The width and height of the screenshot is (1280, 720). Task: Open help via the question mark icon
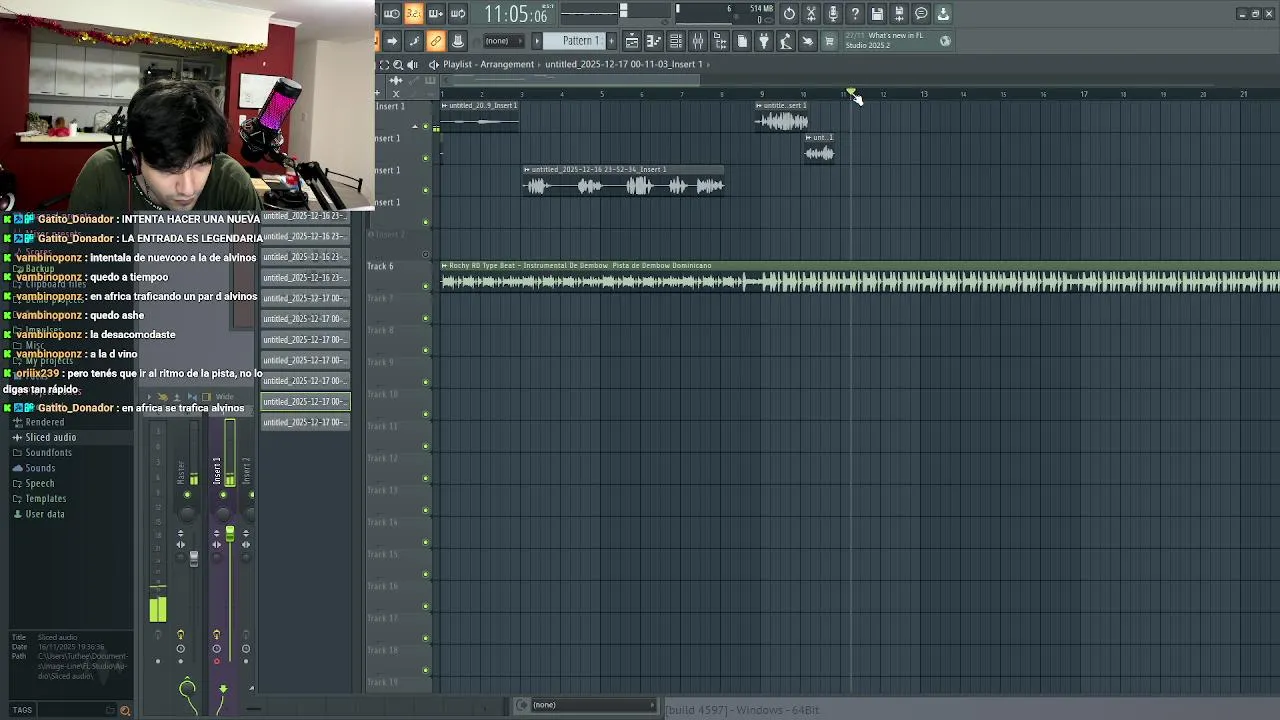coord(855,14)
